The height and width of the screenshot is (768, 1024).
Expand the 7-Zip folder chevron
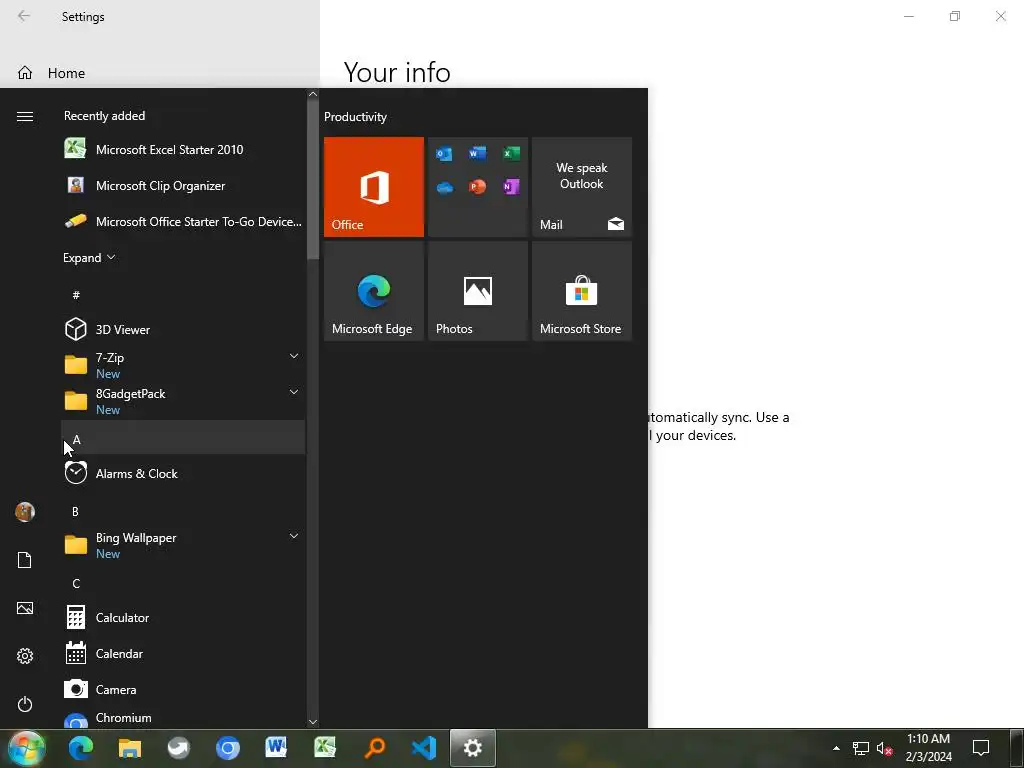(x=294, y=356)
